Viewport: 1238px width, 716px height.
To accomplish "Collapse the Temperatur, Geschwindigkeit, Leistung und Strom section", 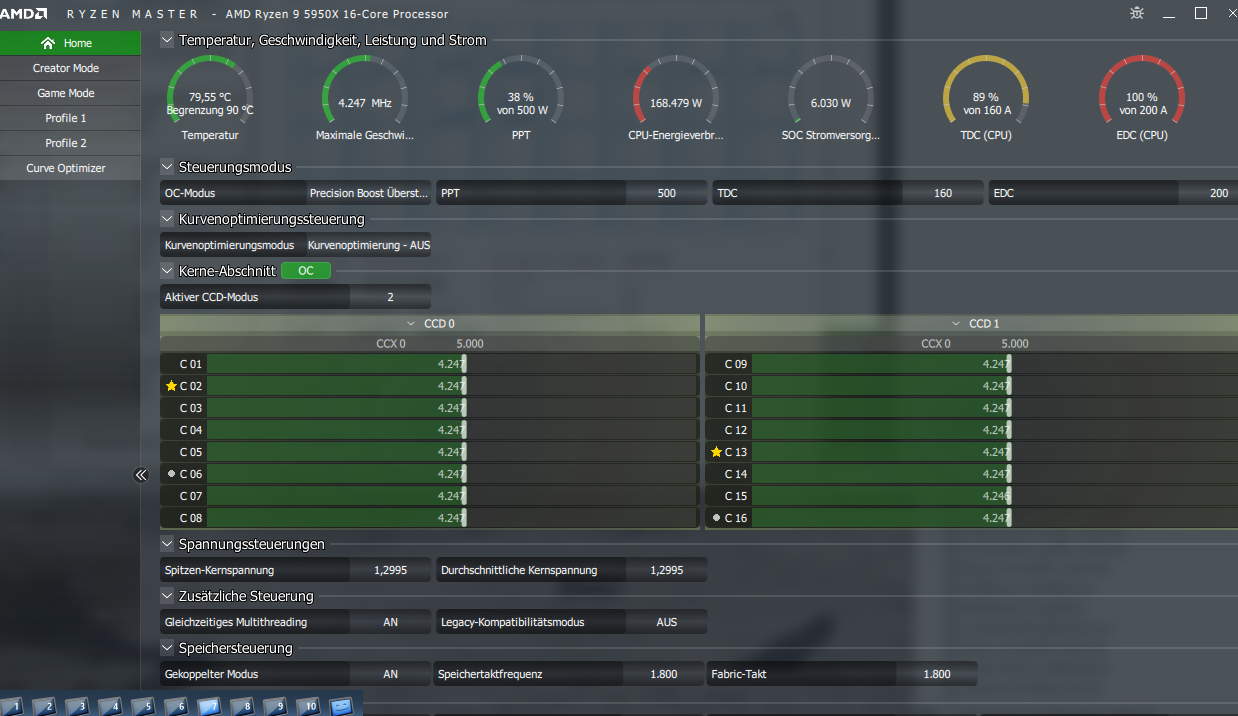I will point(167,40).
